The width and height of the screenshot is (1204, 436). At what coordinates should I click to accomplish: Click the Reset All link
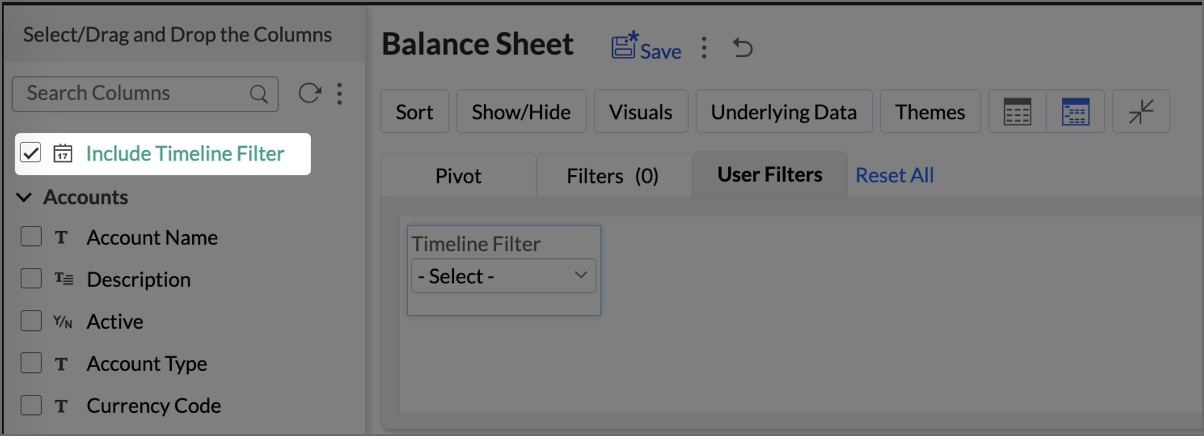click(895, 175)
